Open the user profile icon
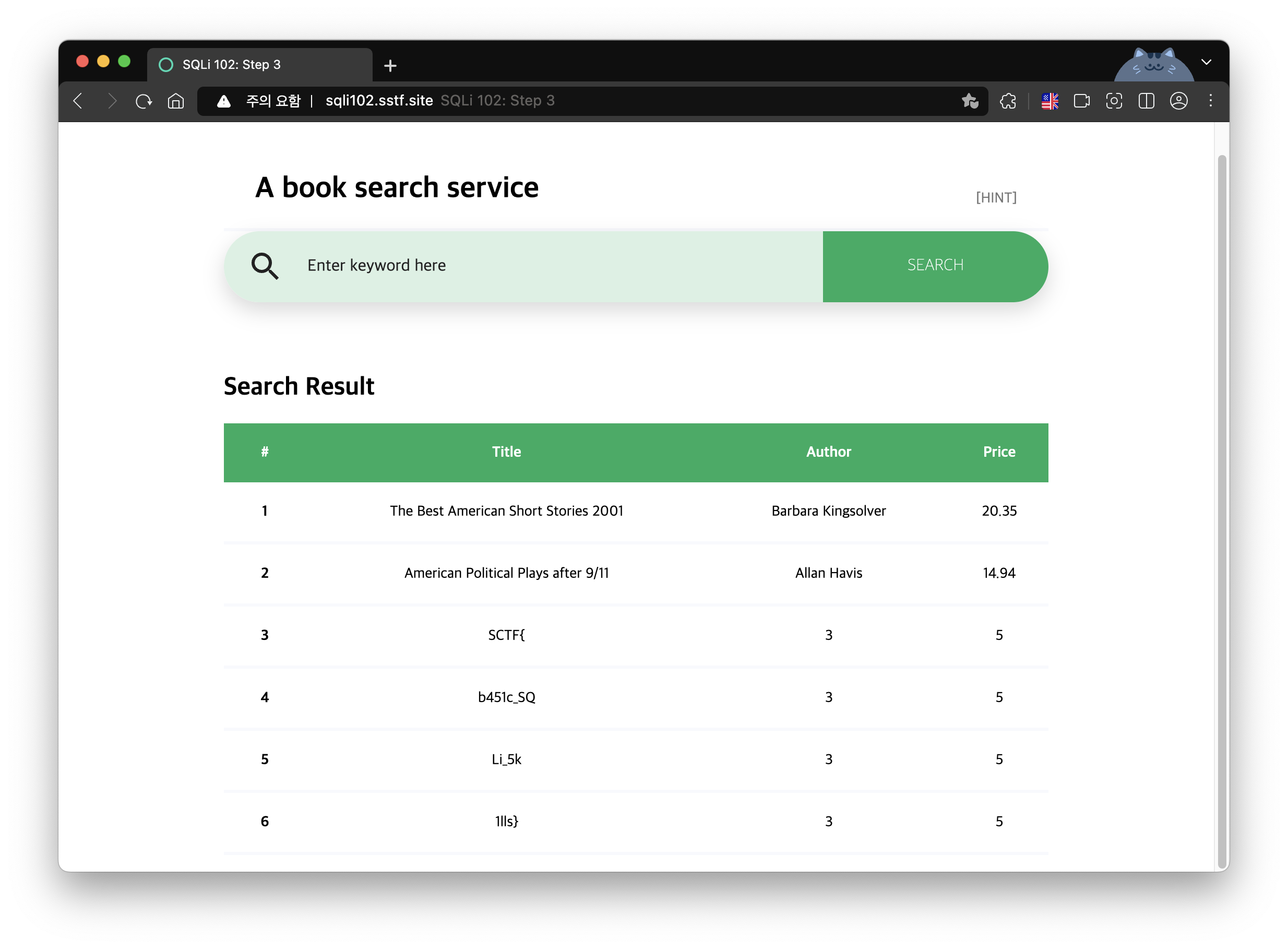 [1178, 101]
